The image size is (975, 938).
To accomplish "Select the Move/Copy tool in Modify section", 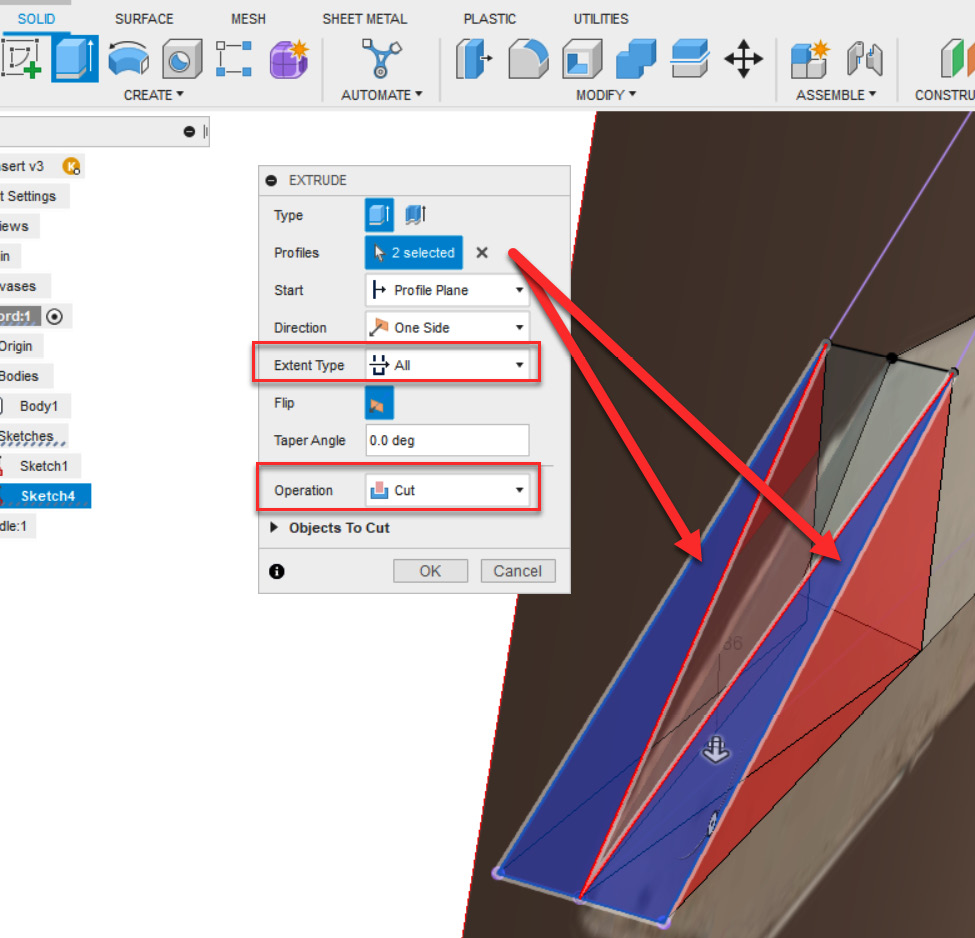I will click(x=744, y=58).
